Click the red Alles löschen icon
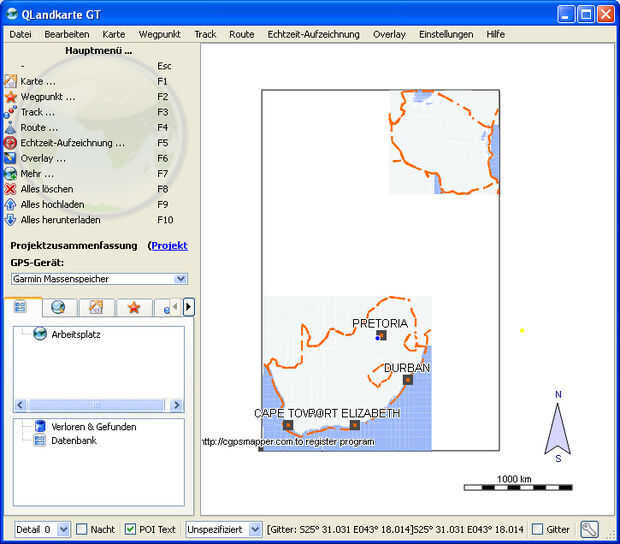Screen dimensions: 620x544 [x=11, y=189]
